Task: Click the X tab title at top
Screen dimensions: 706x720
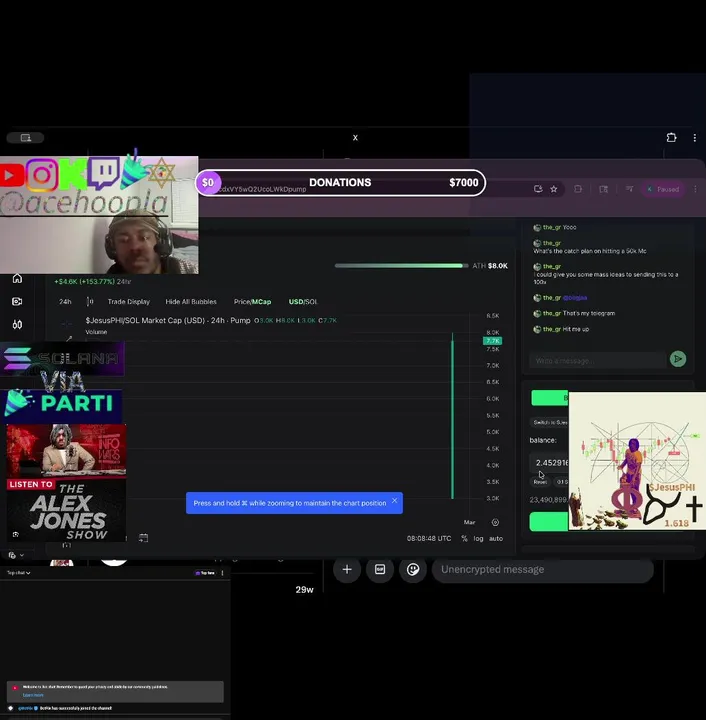Action: click(x=355, y=138)
